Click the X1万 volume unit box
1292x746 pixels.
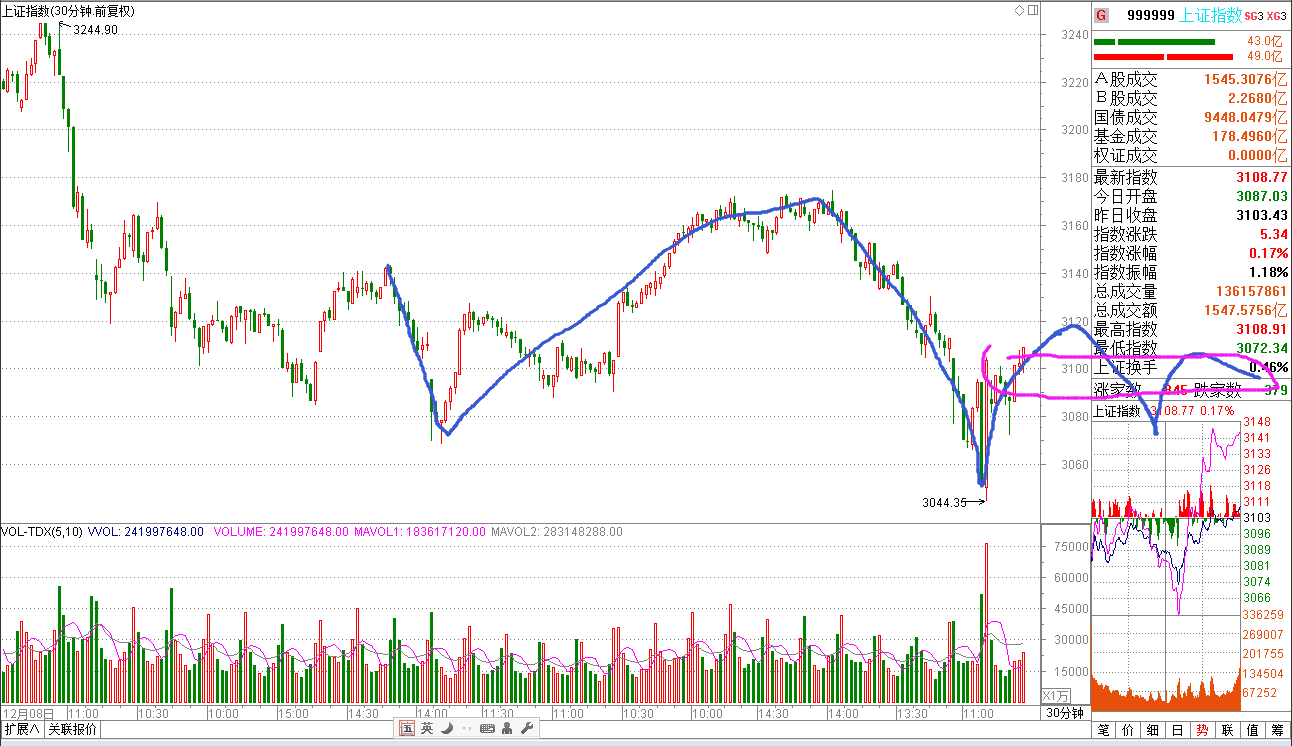tap(1056, 696)
